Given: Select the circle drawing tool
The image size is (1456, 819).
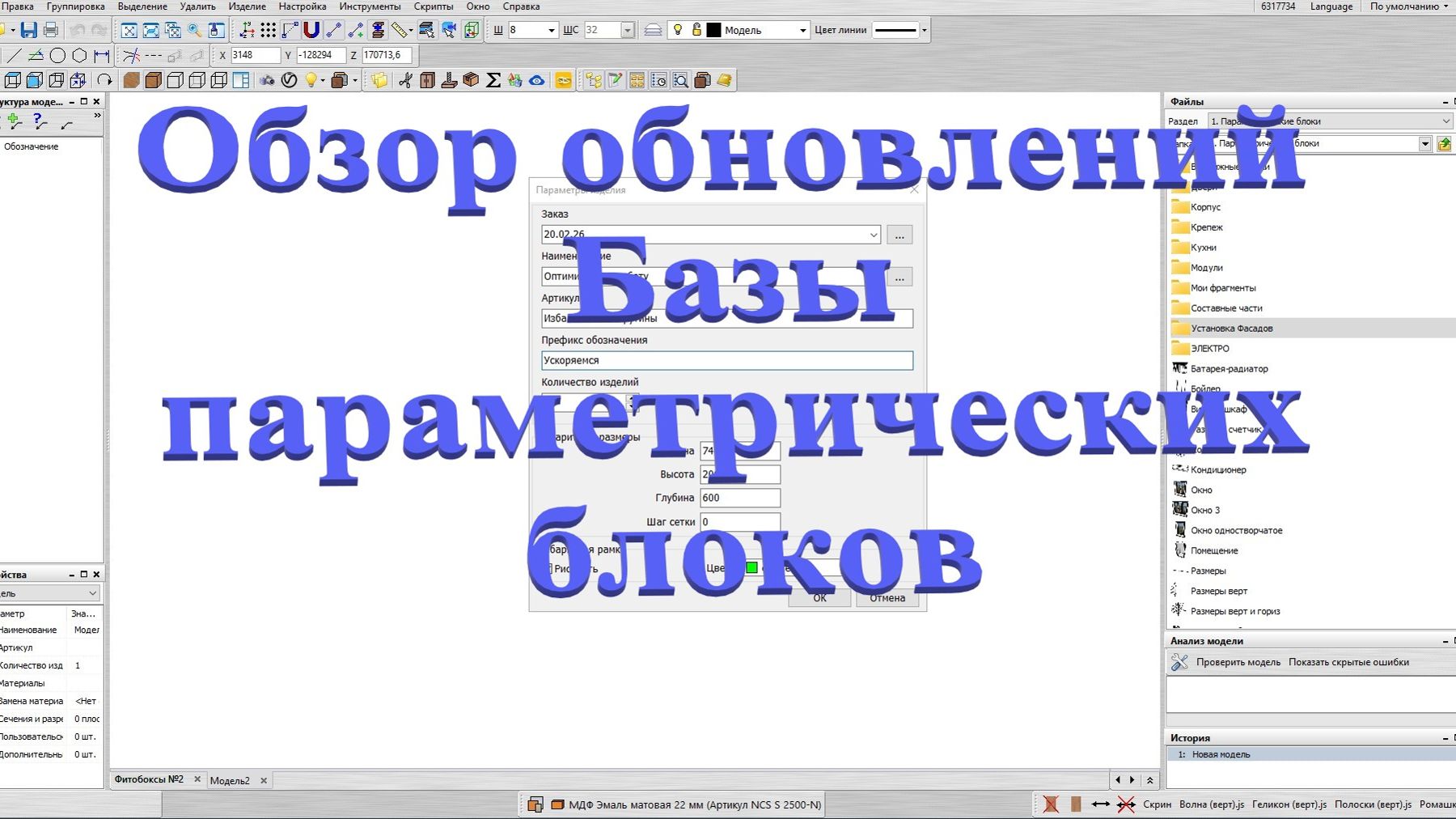Looking at the screenshot, I should pos(57,56).
